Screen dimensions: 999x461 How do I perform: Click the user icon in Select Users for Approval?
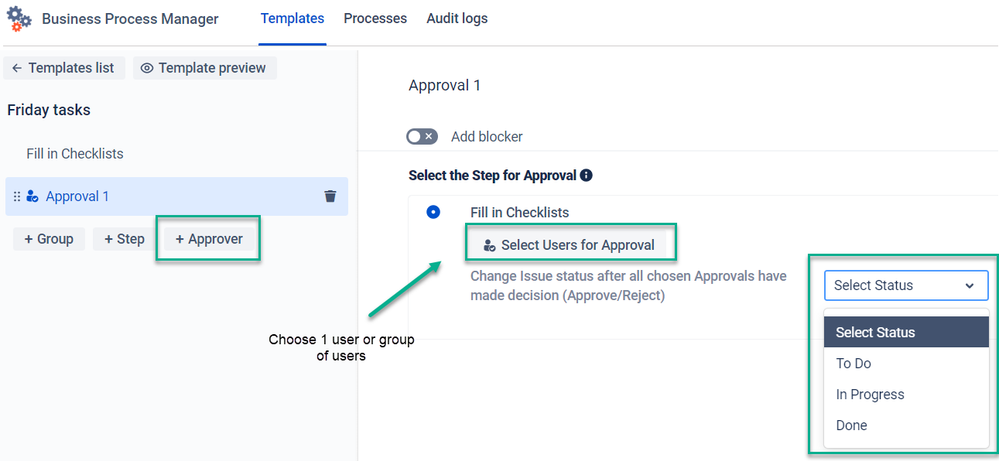tap(489, 246)
